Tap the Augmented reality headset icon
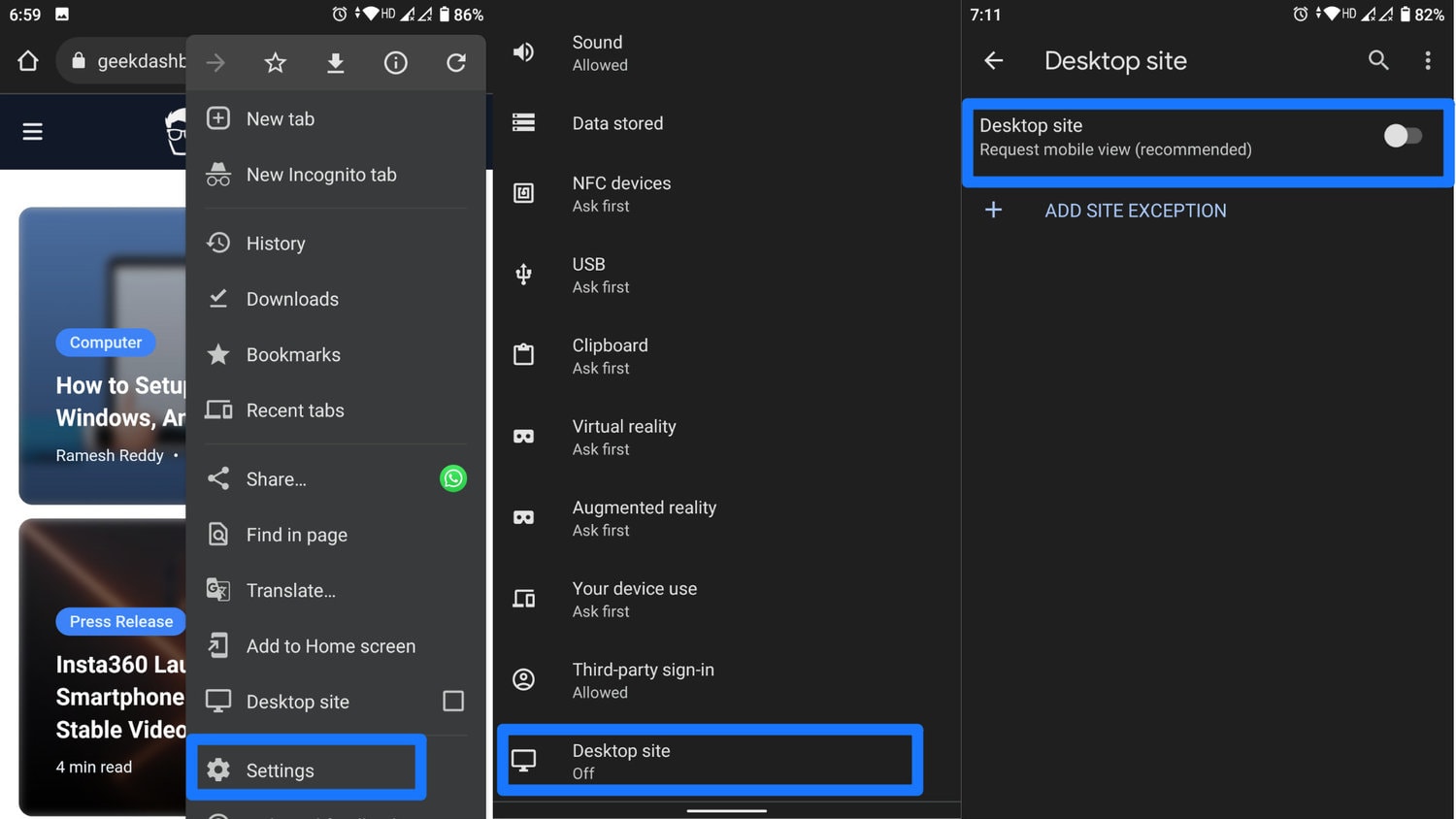 click(x=523, y=517)
